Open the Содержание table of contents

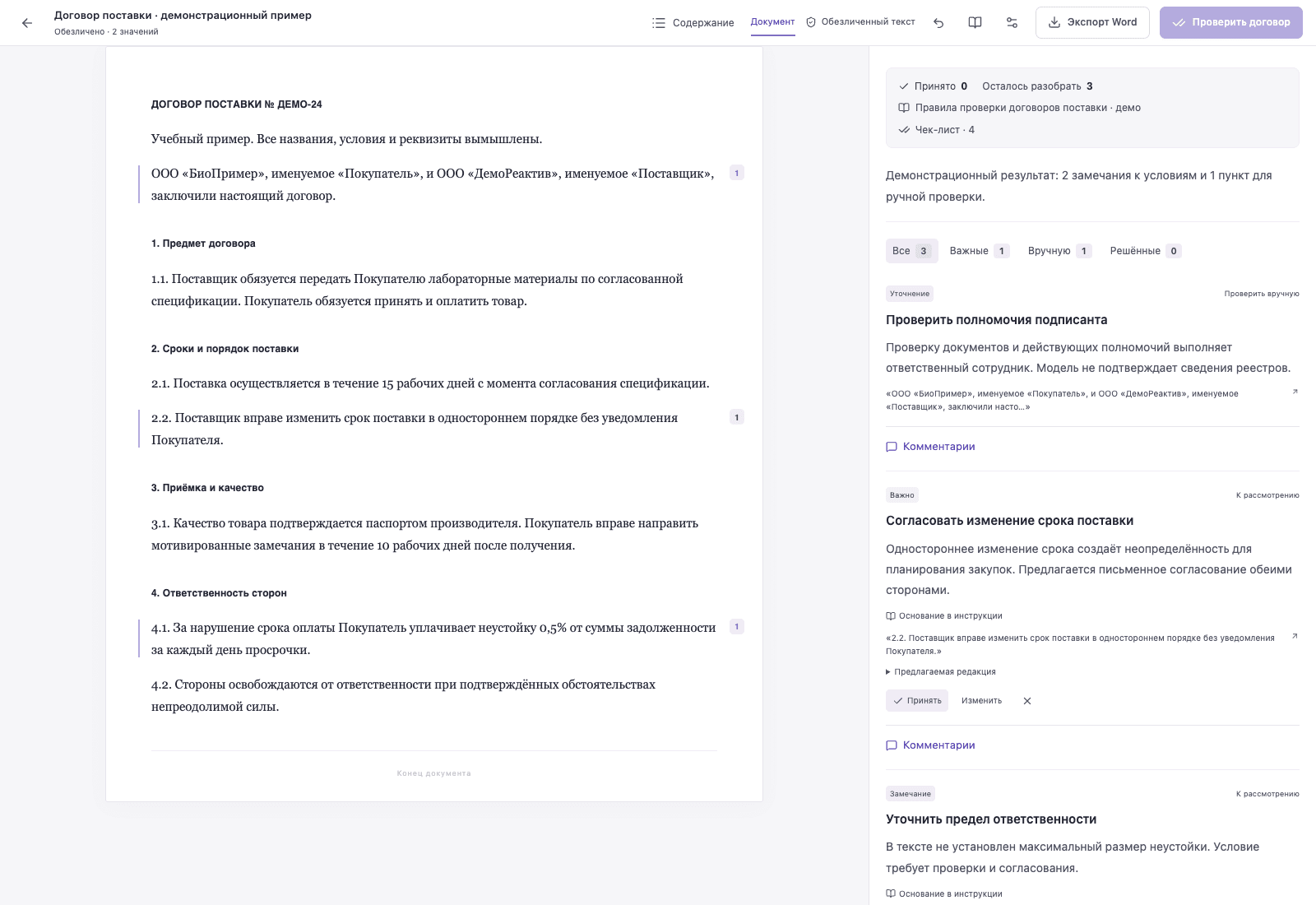[x=693, y=23]
